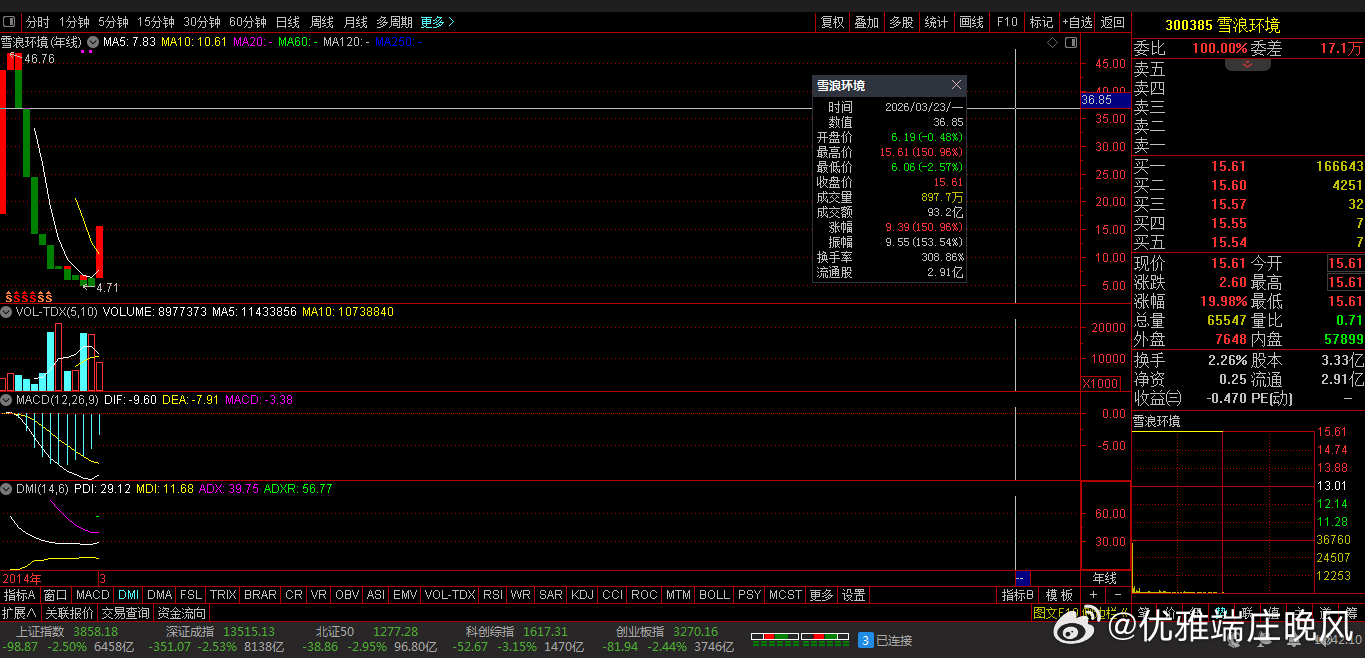Open the 模板 template option
The image size is (1365, 658).
[1059, 595]
